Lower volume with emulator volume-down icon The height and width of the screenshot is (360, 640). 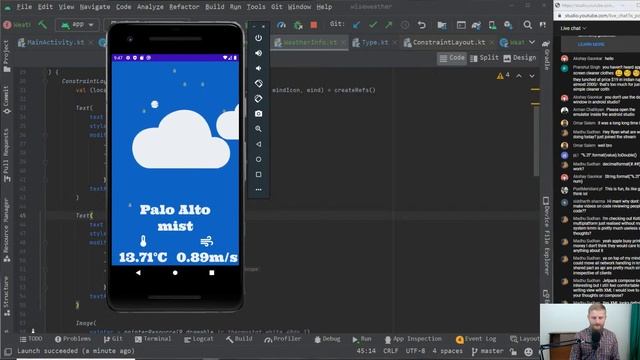click(x=258, y=68)
